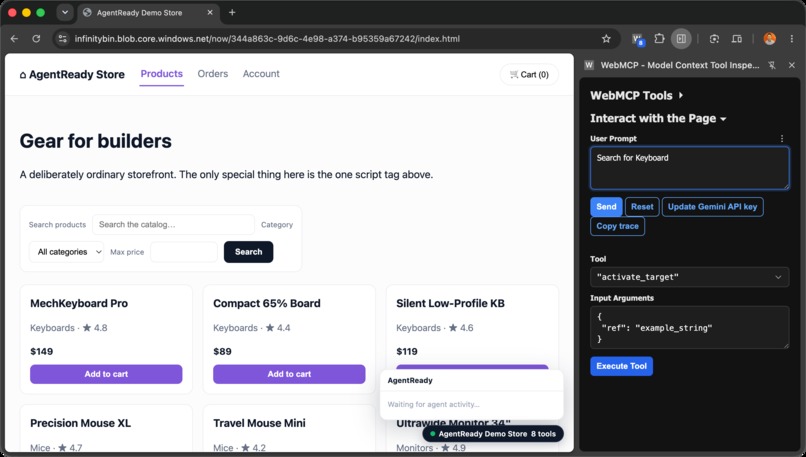Open the Chrome three-dot menu
Screen dimensions: 806x457
(x=792, y=39)
